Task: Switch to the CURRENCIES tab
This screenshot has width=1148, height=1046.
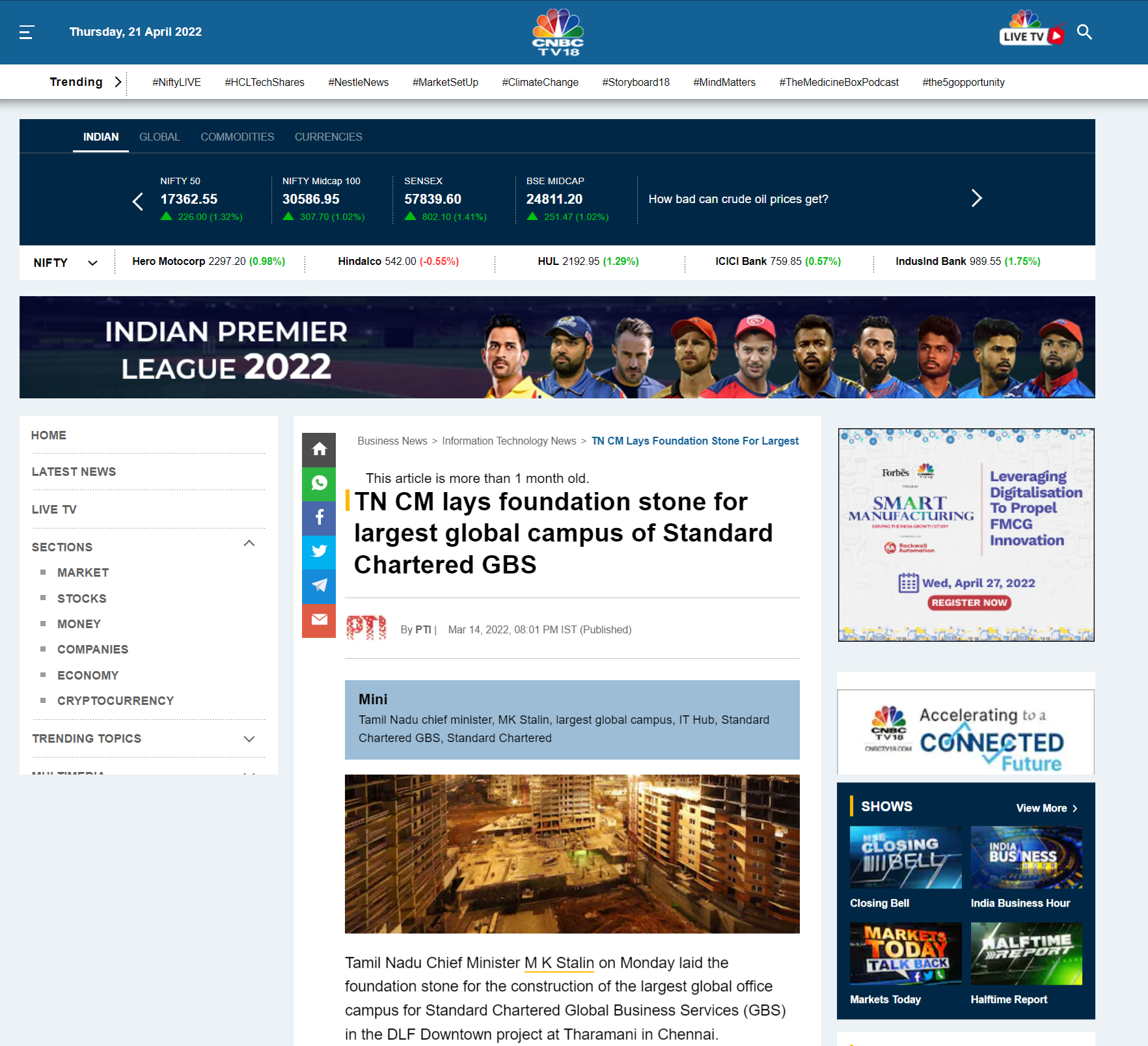Action: (x=329, y=137)
